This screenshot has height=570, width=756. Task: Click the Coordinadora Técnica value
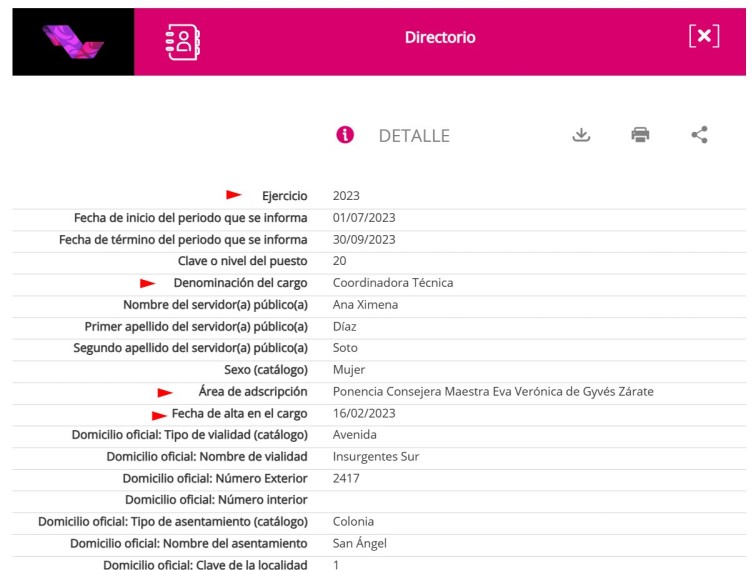pyautogui.click(x=392, y=283)
